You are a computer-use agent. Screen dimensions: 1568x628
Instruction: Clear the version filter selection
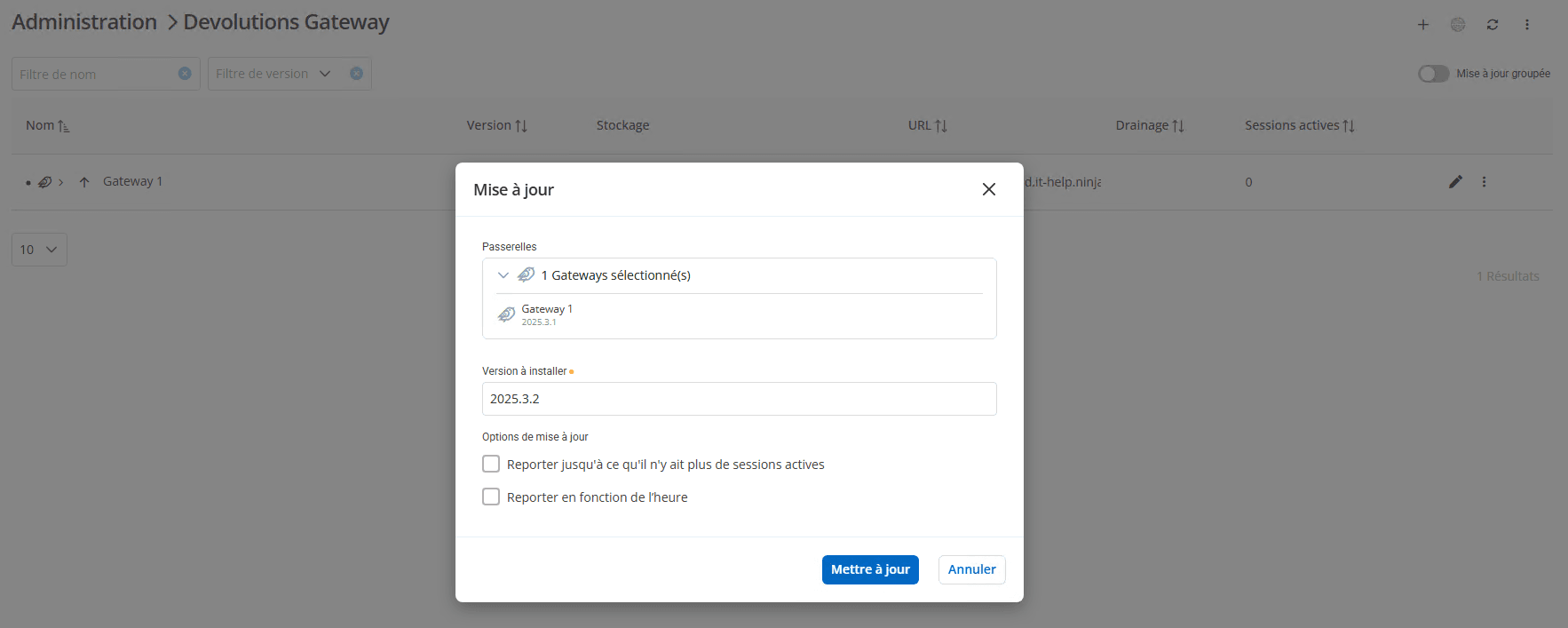356,74
